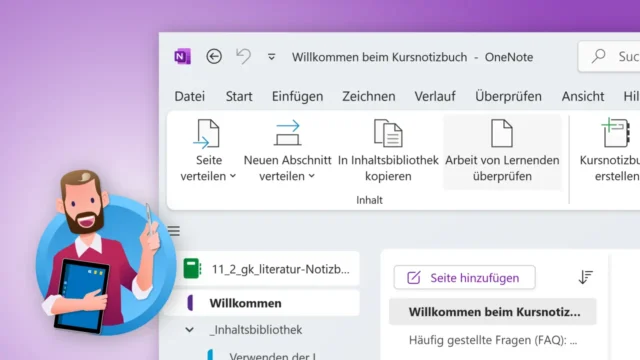Click In Inhaltsbibliothek kopieren

click(388, 151)
